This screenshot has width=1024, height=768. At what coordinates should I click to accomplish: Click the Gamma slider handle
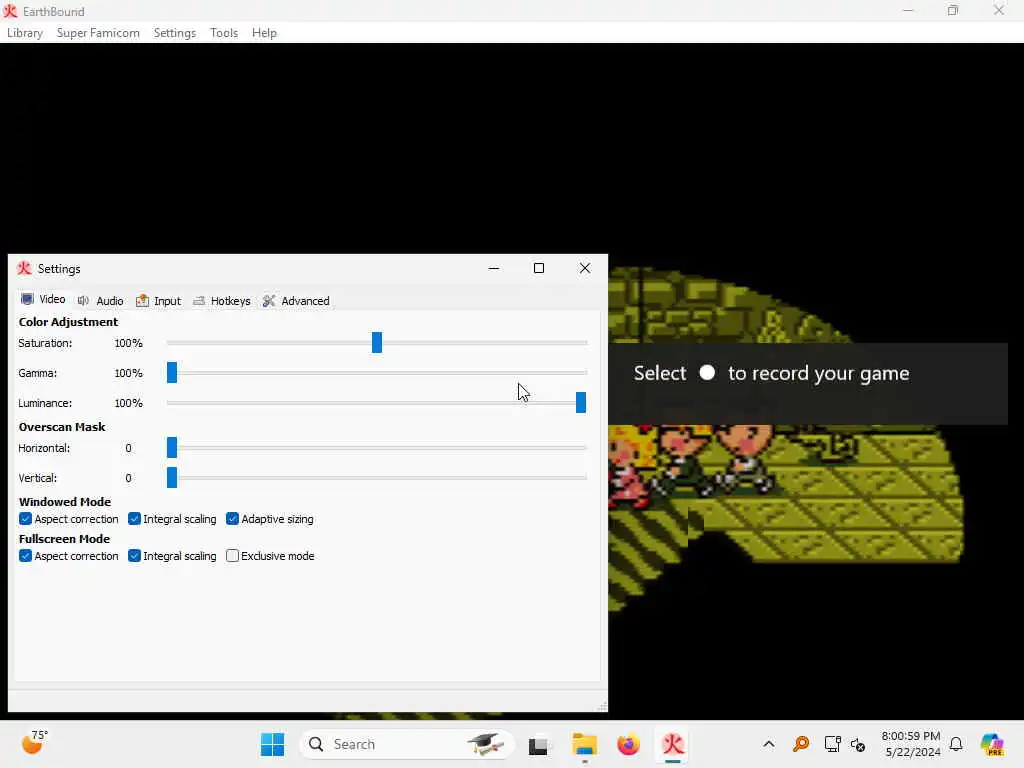172,372
